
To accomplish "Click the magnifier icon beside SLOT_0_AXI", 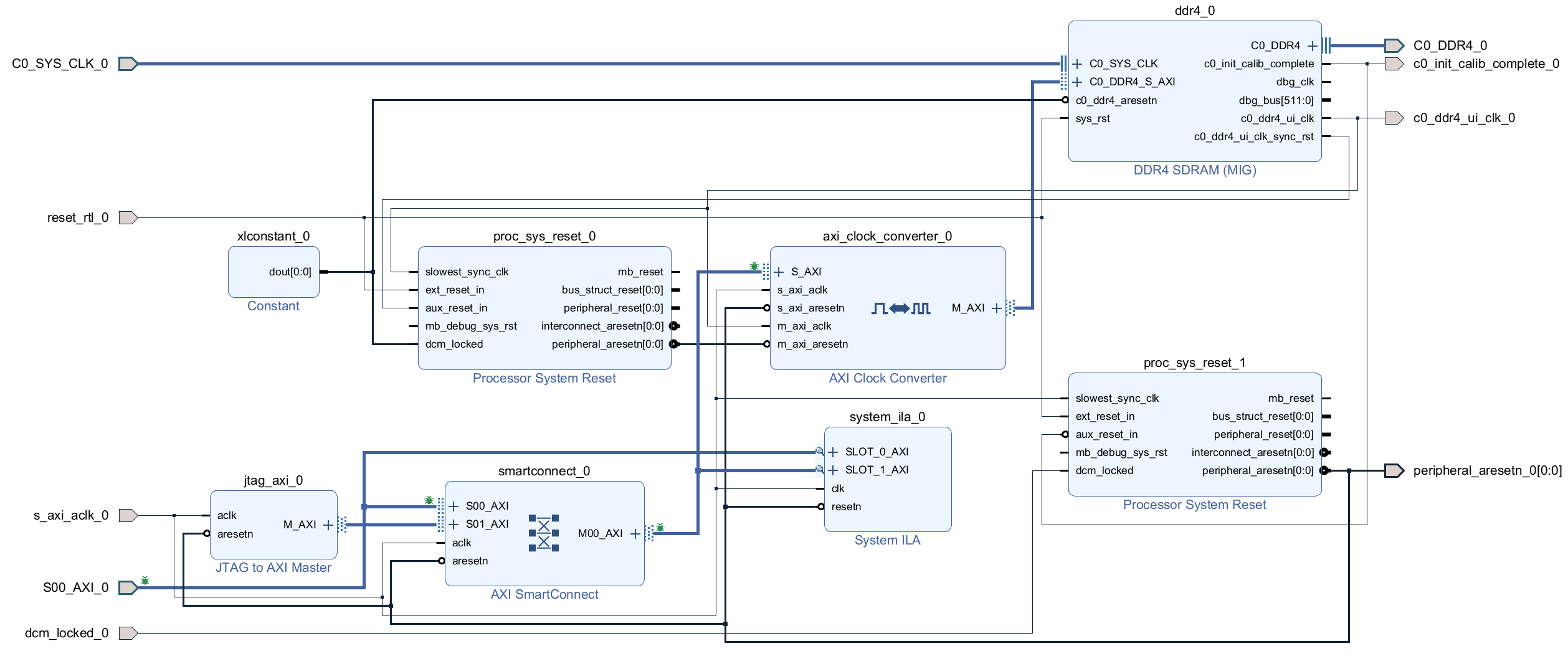I will (x=820, y=452).
